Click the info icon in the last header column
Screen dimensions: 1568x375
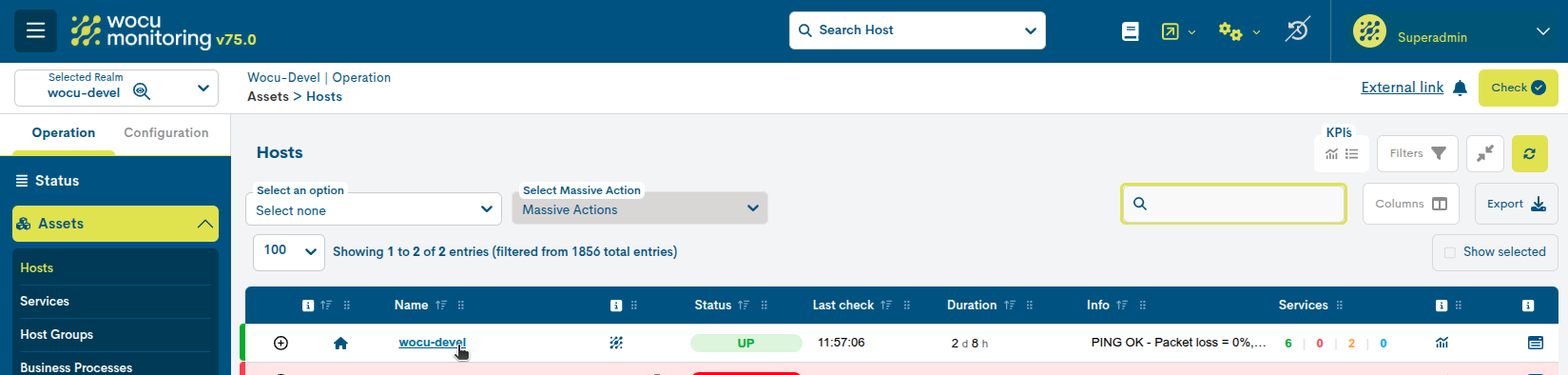pyautogui.click(x=1528, y=306)
